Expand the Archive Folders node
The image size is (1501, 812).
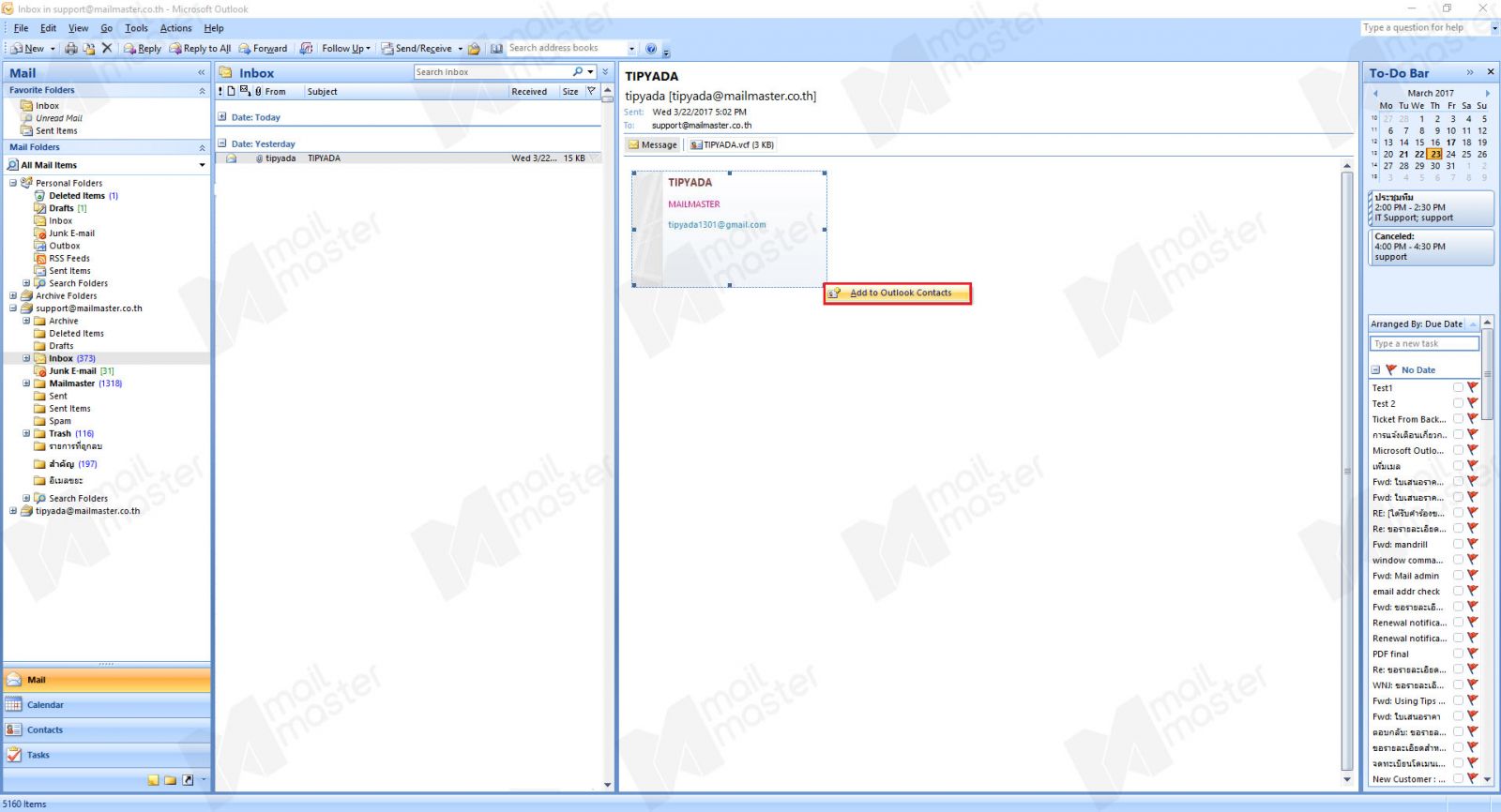click(x=13, y=296)
